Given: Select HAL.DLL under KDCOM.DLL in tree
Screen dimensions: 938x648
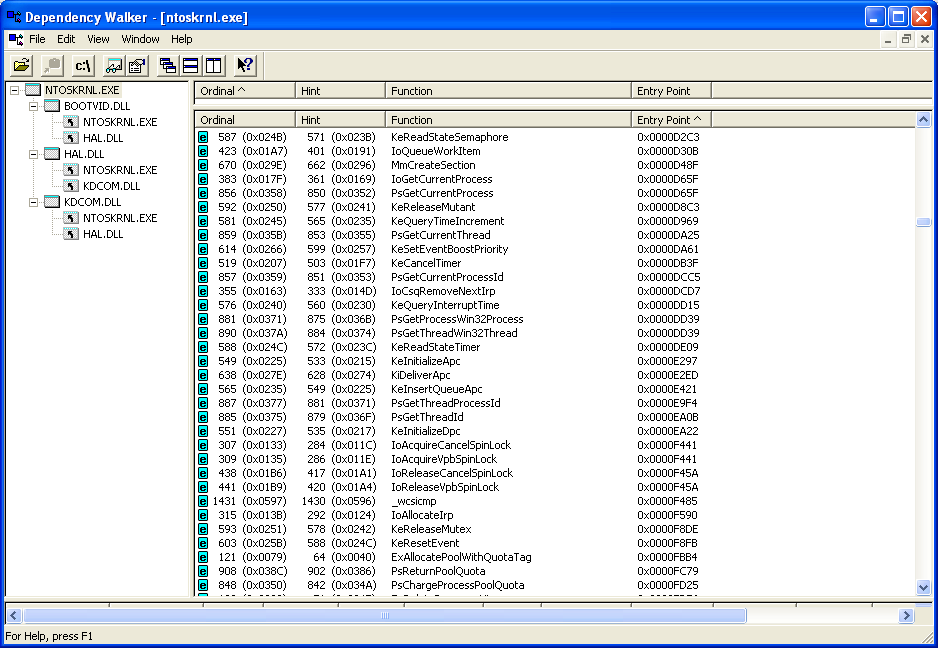Looking at the screenshot, I should [103, 235].
